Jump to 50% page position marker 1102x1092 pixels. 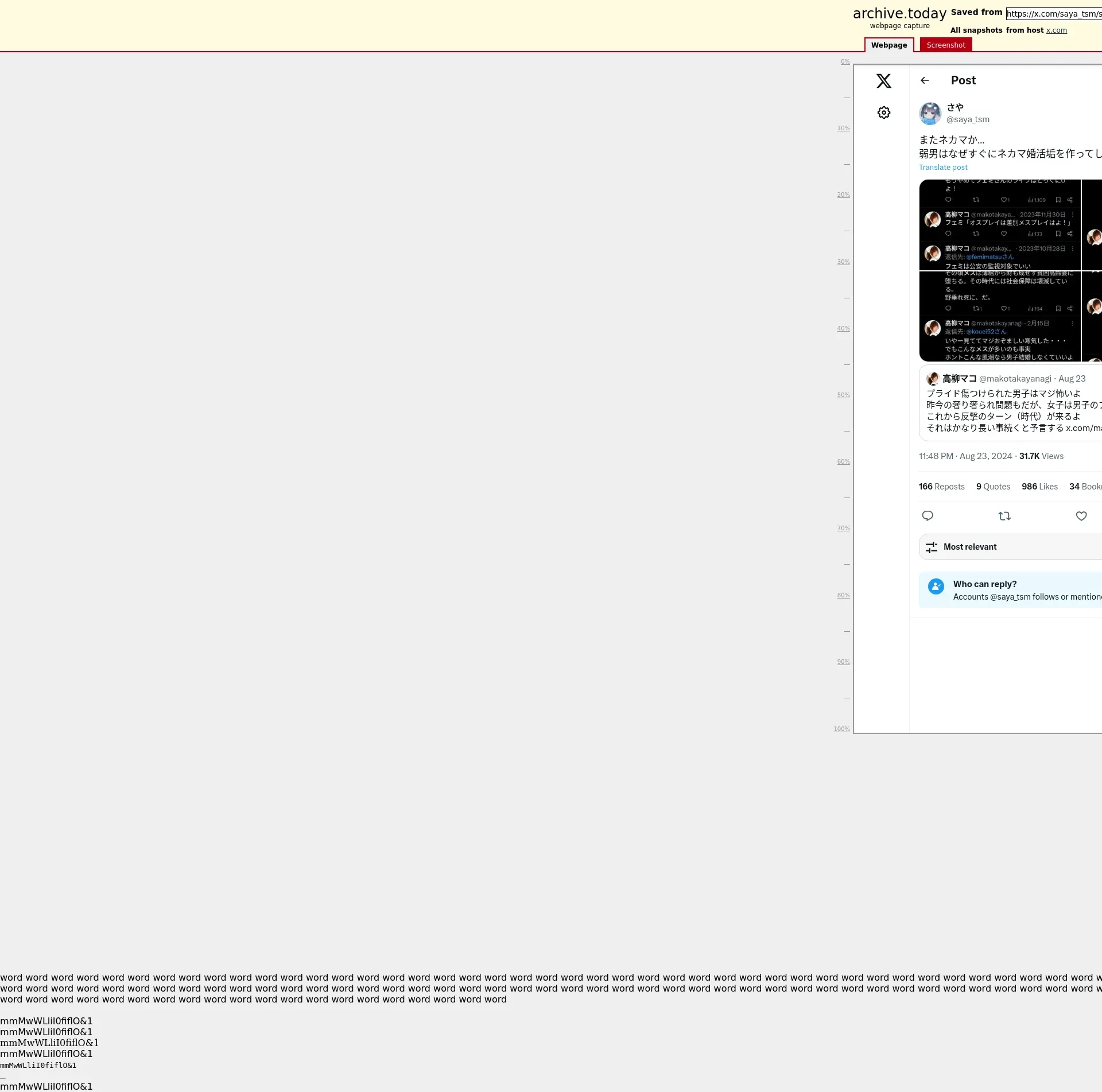[843, 395]
